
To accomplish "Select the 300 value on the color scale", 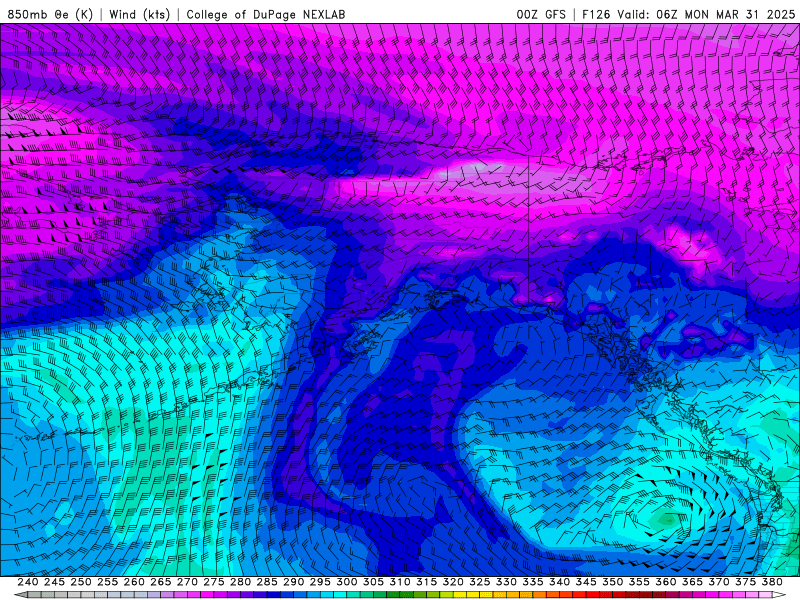I will 346,582.
